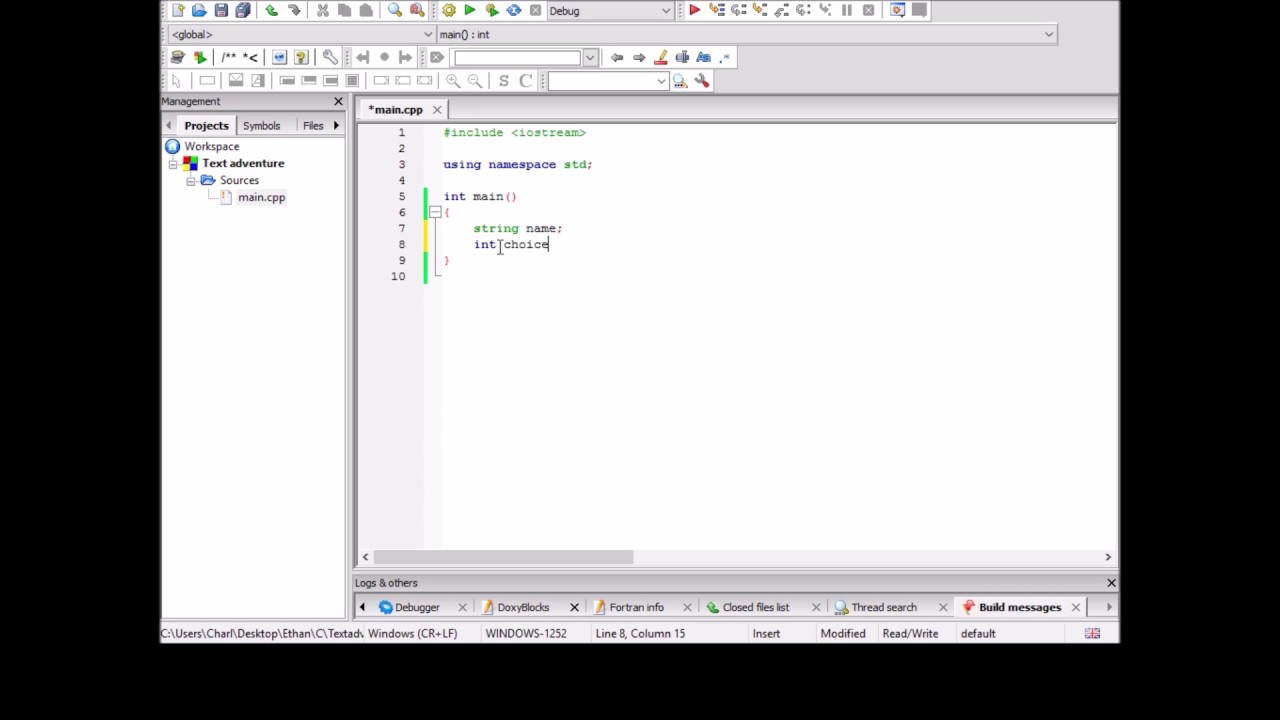Viewport: 1280px width, 720px height.
Task: Zoom in on the diagram
Action: [453, 81]
